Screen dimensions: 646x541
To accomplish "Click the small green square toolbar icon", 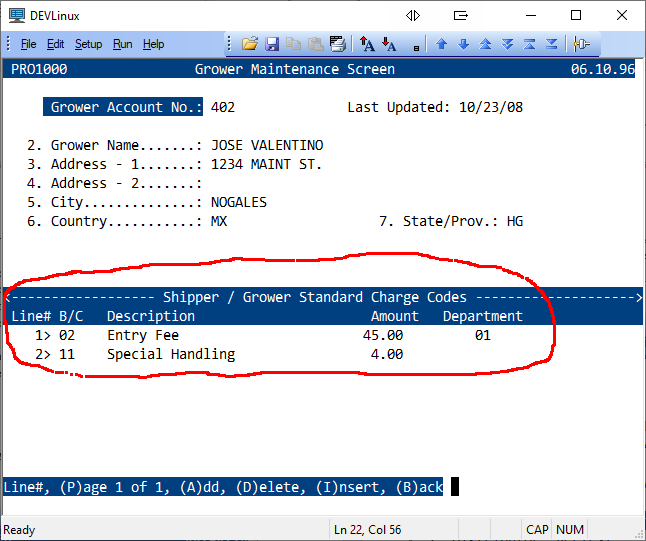I will coord(416,48).
